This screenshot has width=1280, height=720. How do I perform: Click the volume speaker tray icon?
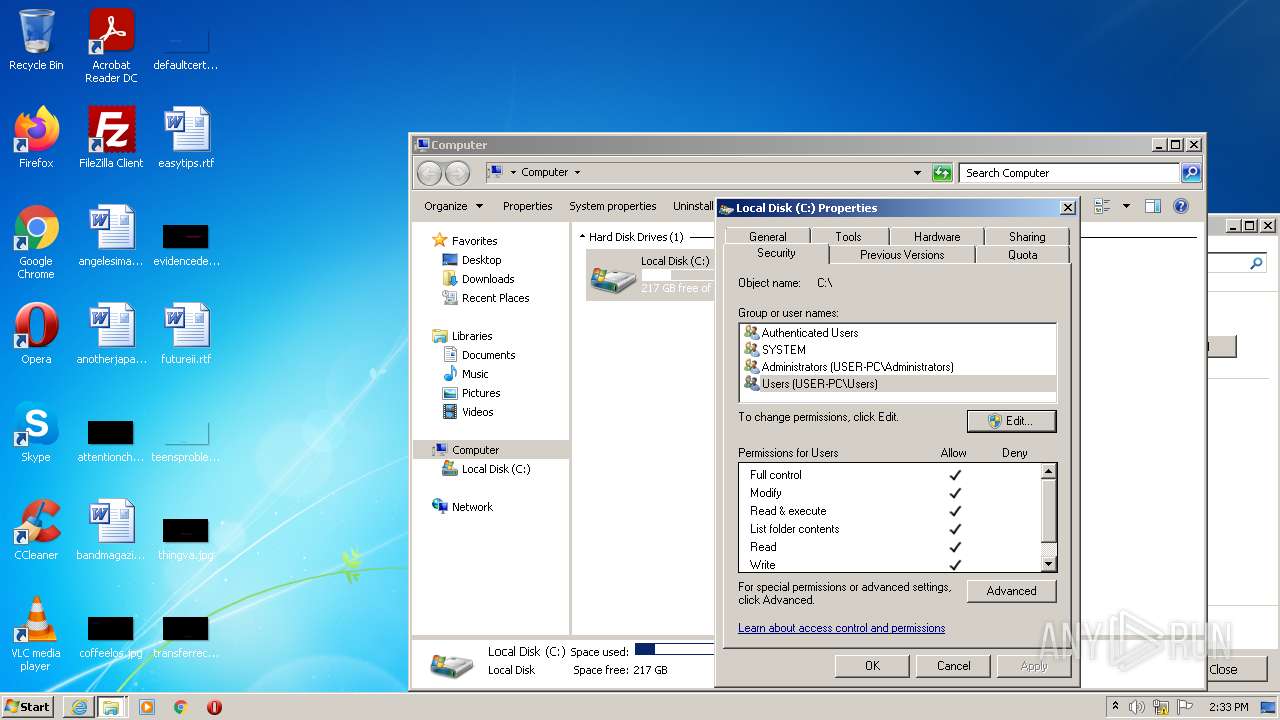coord(1137,707)
